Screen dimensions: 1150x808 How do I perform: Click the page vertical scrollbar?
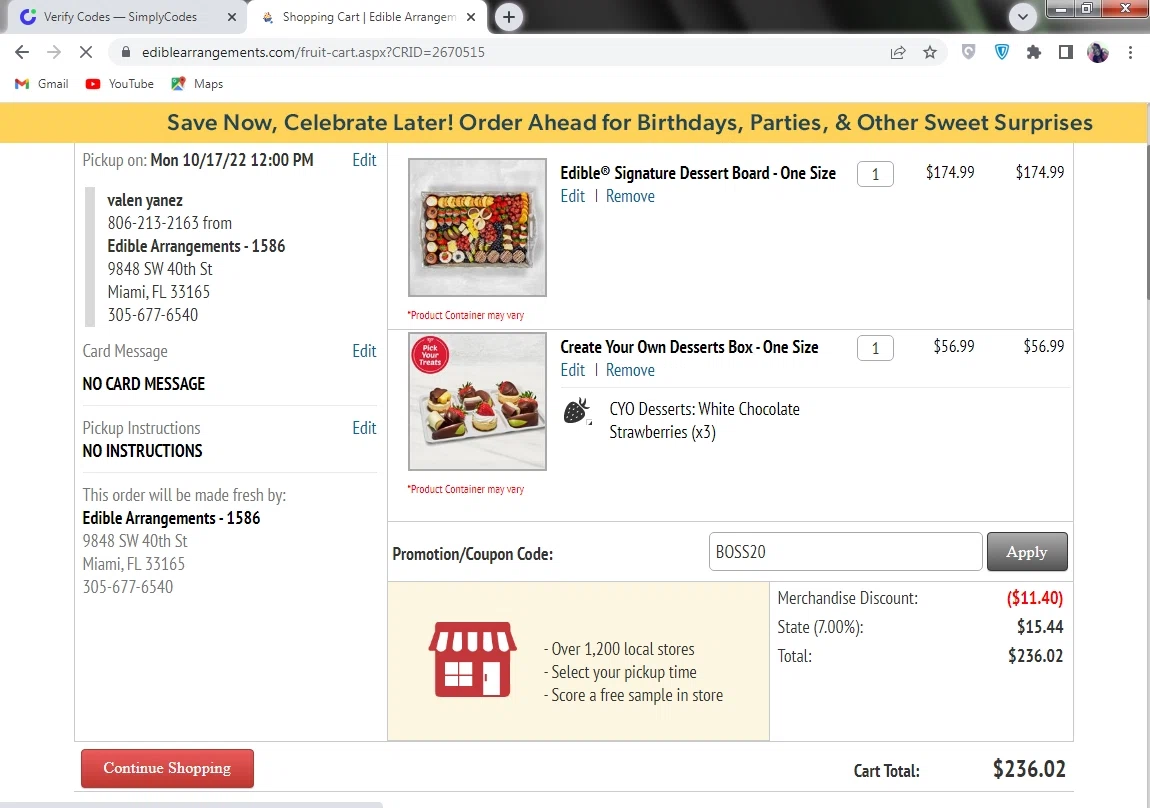pyautogui.click(x=1146, y=220)
